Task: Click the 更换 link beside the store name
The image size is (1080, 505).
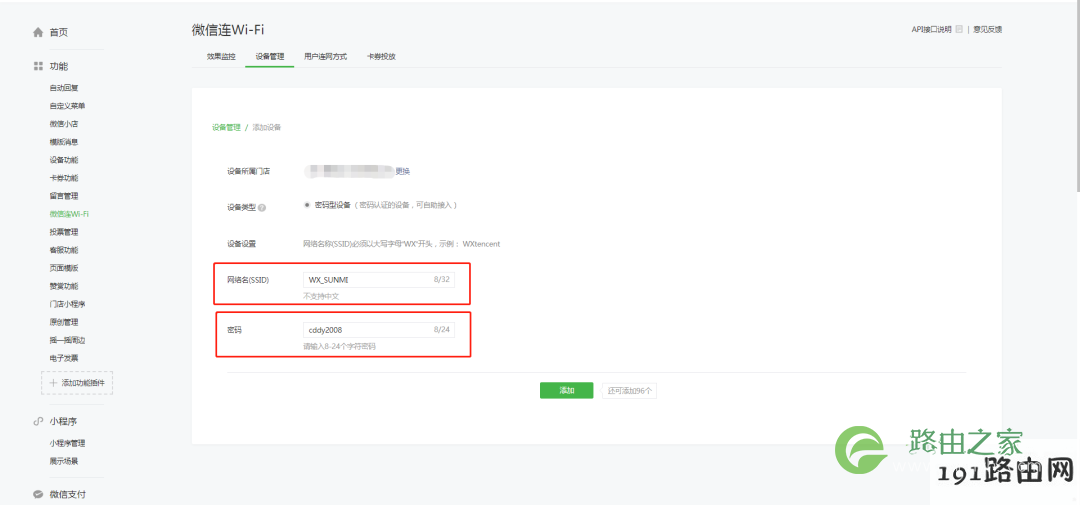Action: pyautogui.click(x=402, y=171)
